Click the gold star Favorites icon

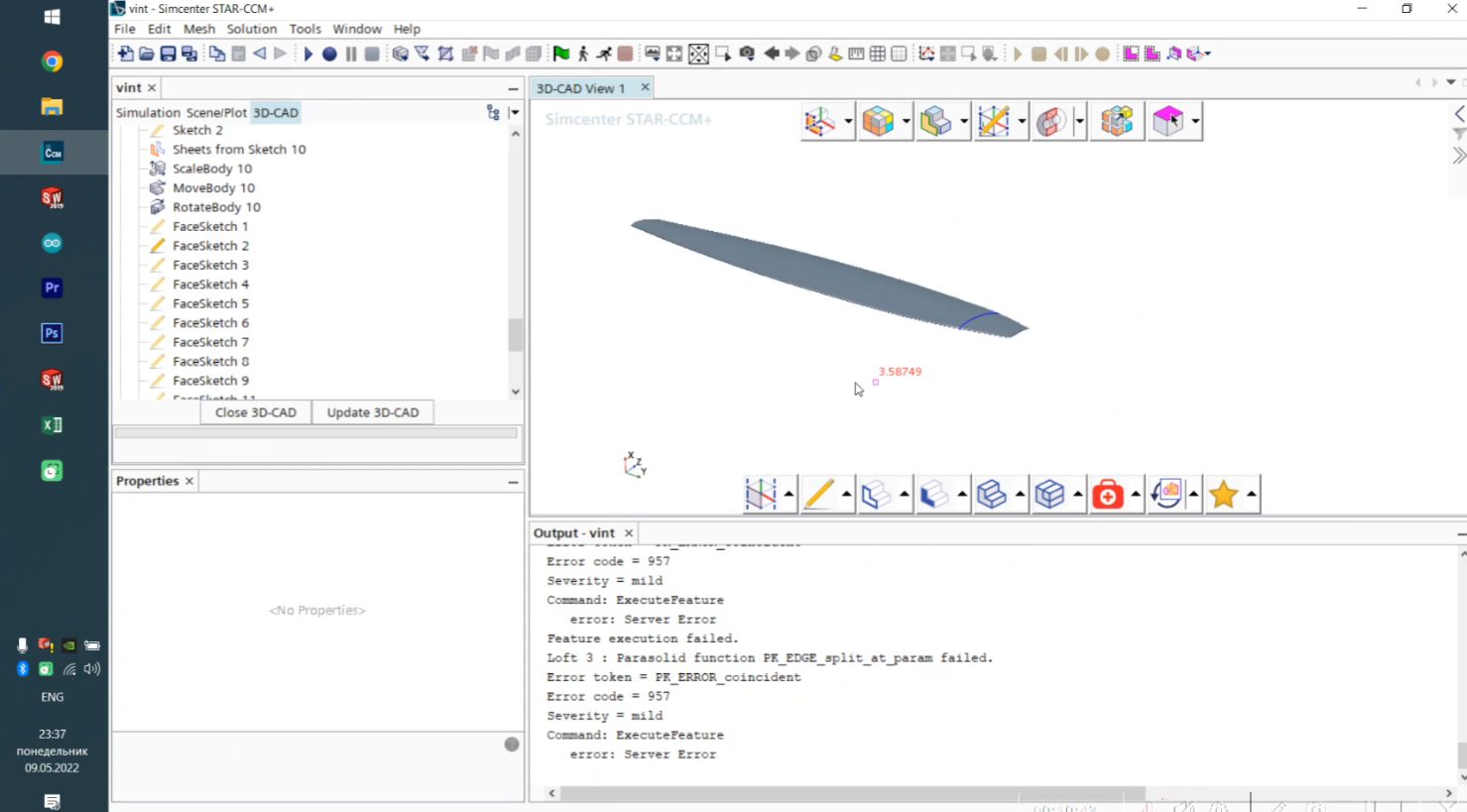click(1224, 494)
